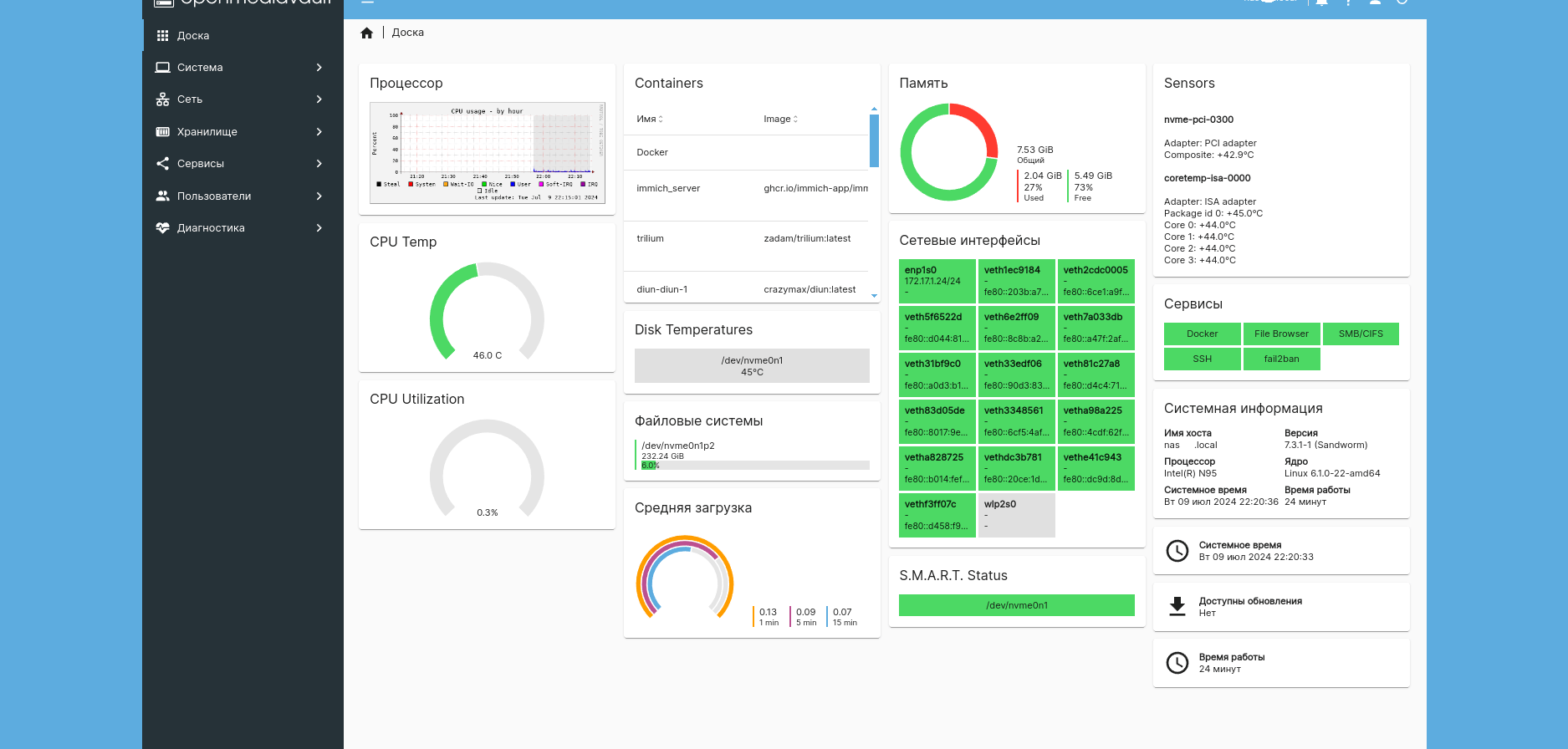This screenshot has height=749, width=1568.
Task: Click the Доска breadcrumb link
Action: [x=408, y=33]
